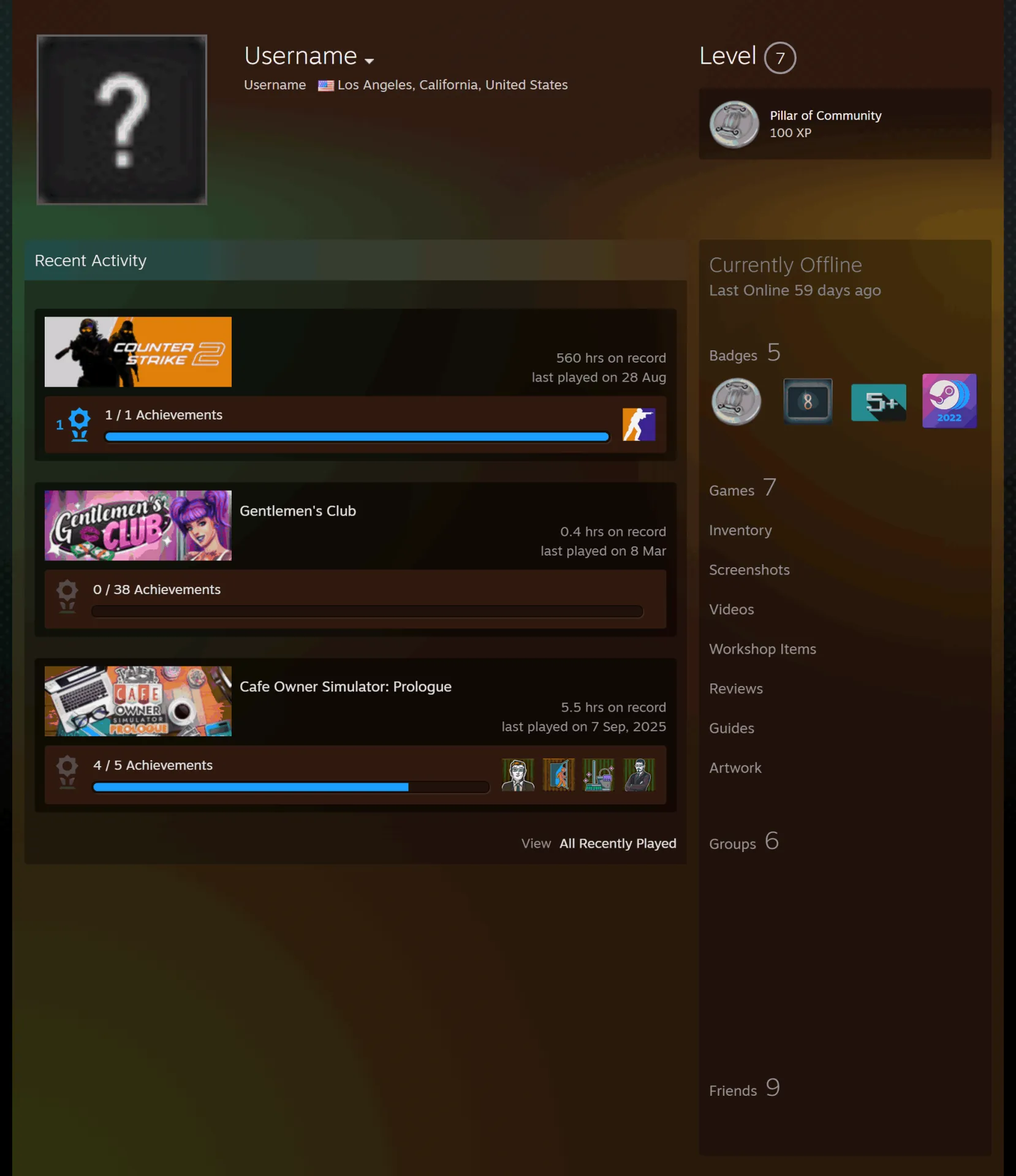Viewport: 1016px width, 1176px height.
Task: Open the profile avatar question mark image
Action: tap(122, 119)
